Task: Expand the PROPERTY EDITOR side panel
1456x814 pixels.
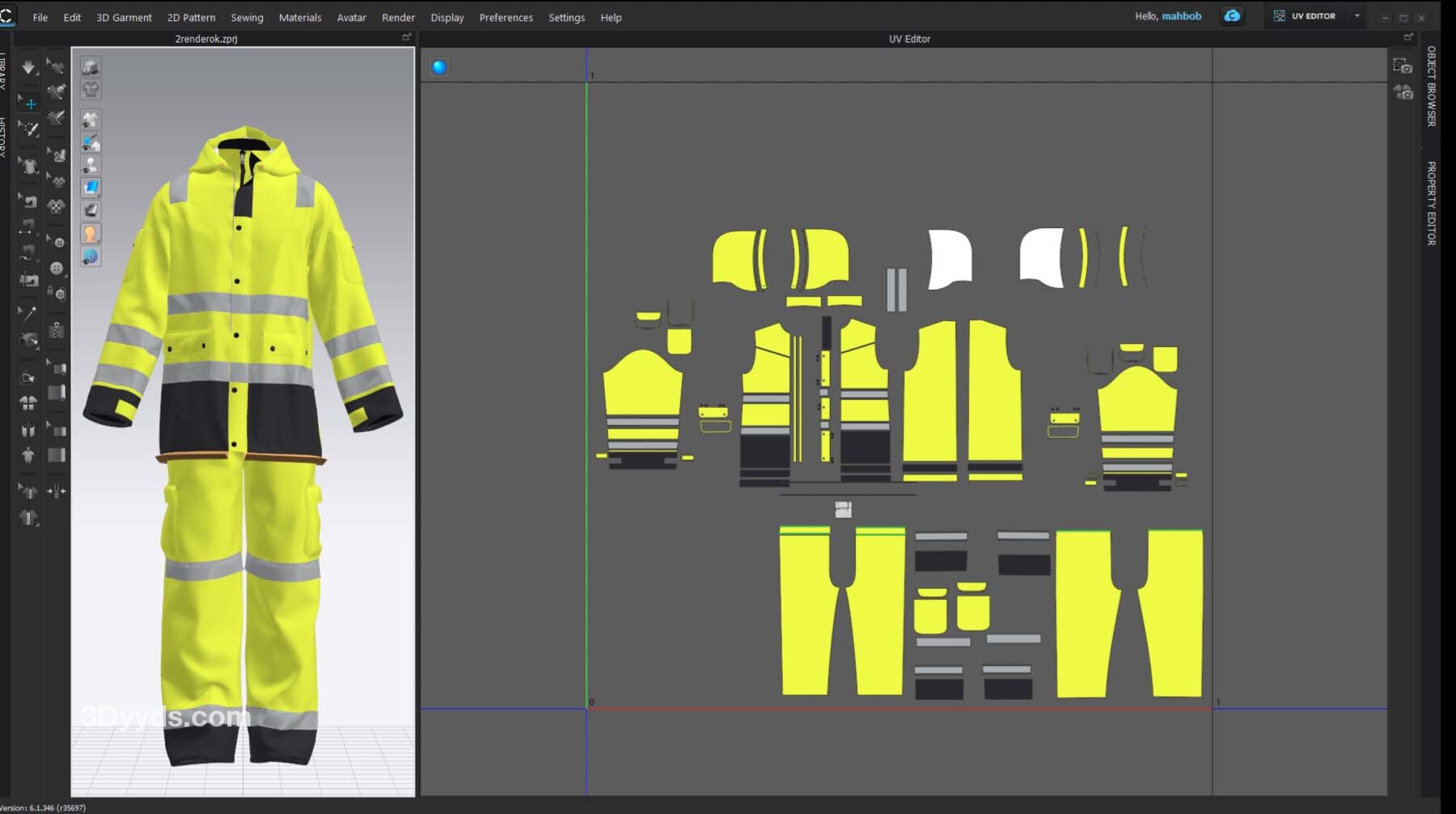Action: click(x=1431, y=203)
